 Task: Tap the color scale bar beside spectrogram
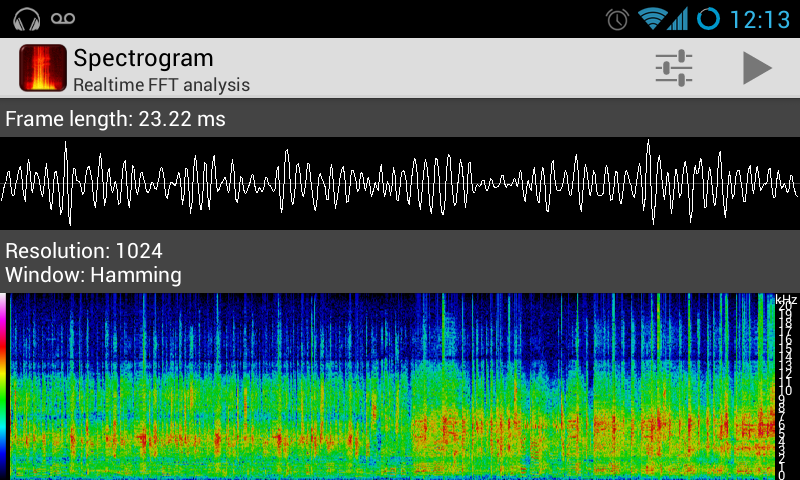[x=3, y=386]
